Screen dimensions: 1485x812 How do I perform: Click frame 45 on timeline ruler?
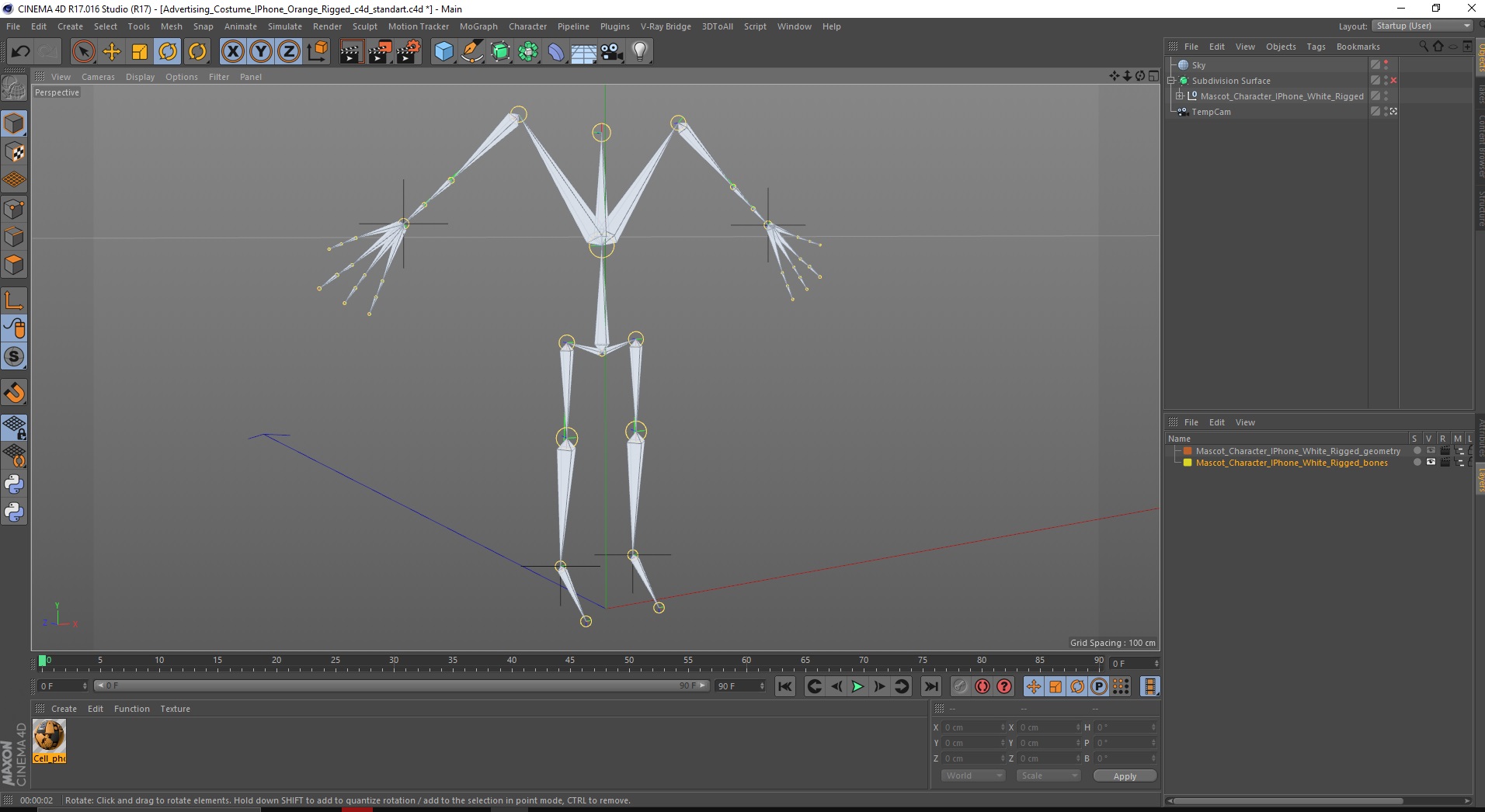570,662
